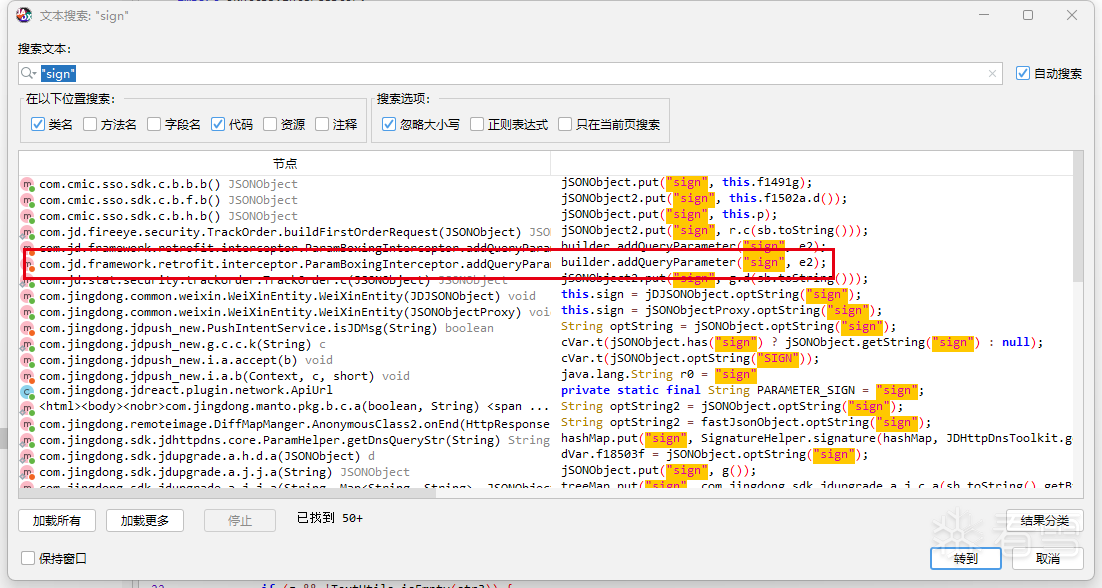This screenshot has width=1102, height=588.
Task: Click code this.sign = jDJSONObject.optString("sign")
Action: pyautogui.click(x=711, y=294)
